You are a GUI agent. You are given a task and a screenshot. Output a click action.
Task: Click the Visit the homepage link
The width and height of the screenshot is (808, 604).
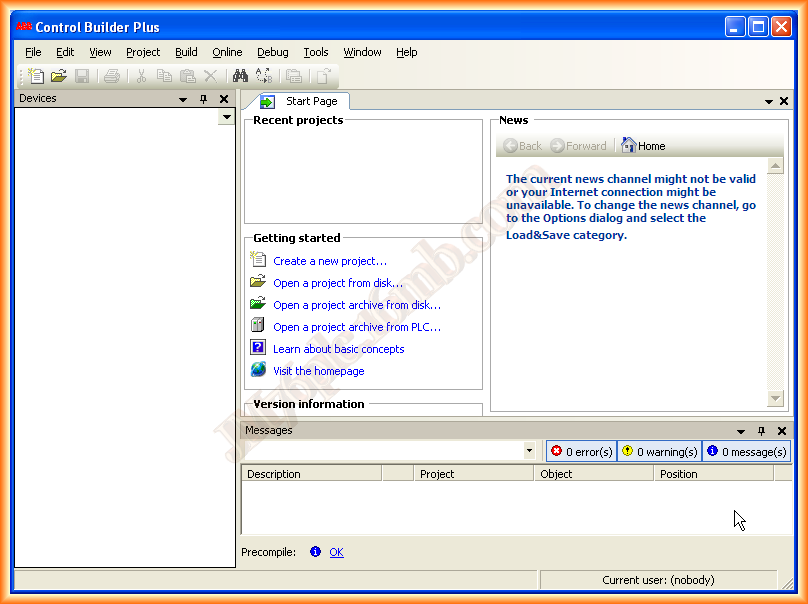pos(319,370)
